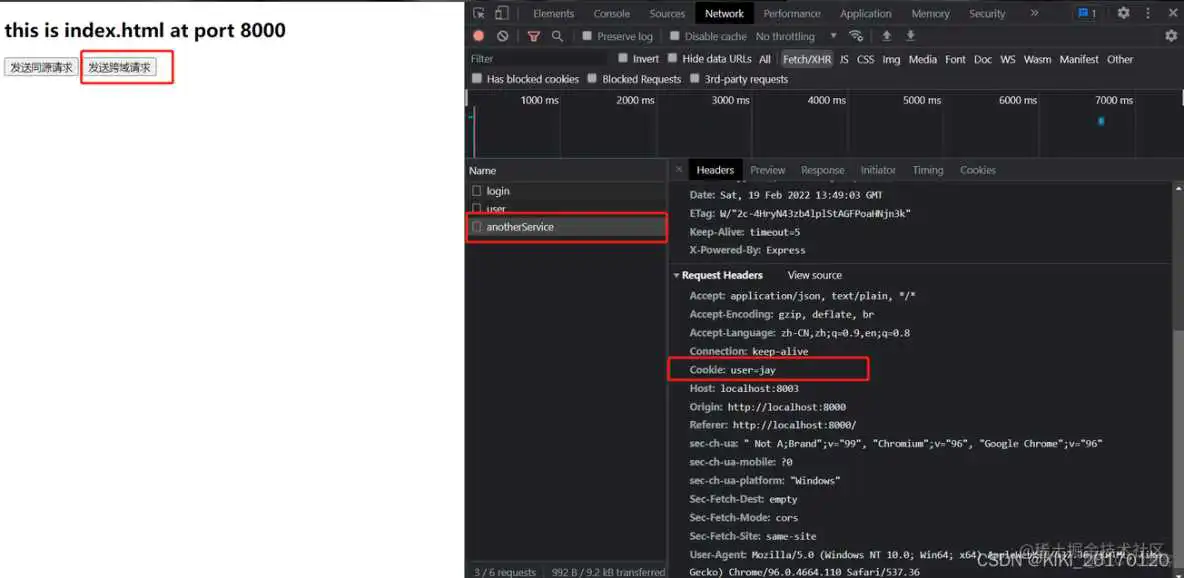The image size is (1184, 578).
Task: Check the Disable cache checkbox
Action: [x=675, y=36]
